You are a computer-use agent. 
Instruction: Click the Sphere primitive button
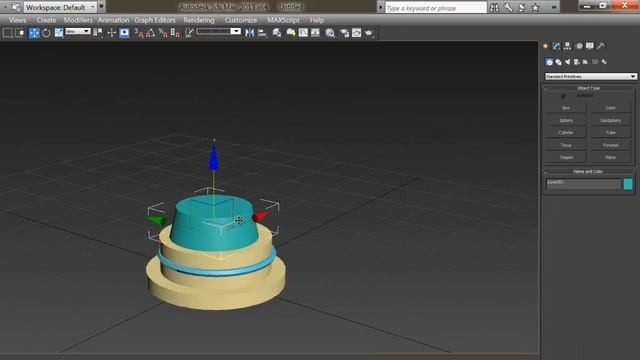(x=566, y=120)
